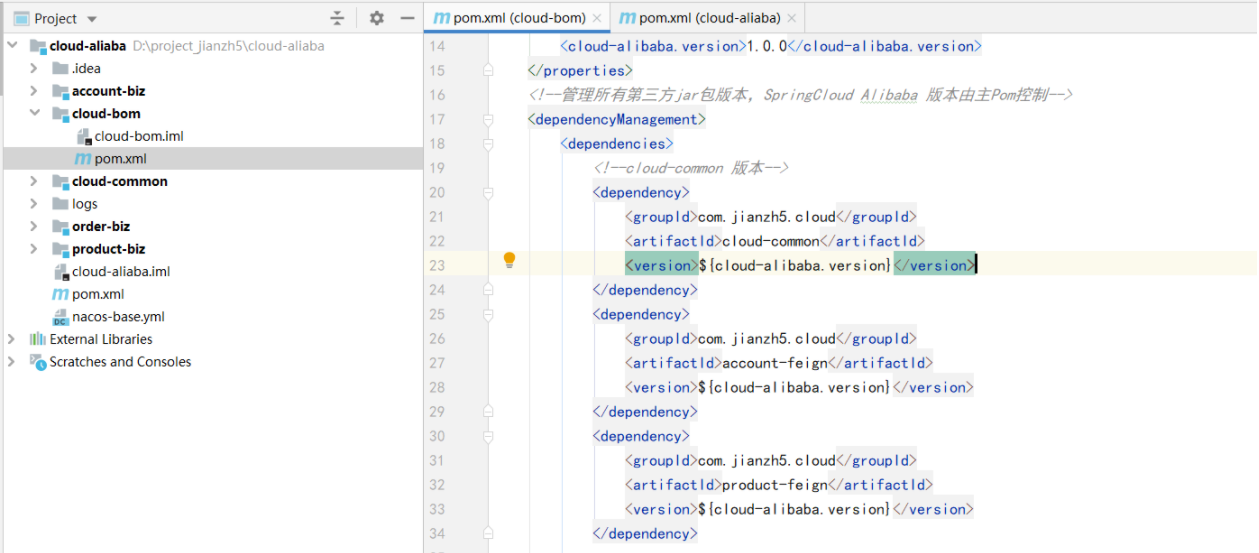
Task: Click the External Libraries icon
Action: pos(38,339)
